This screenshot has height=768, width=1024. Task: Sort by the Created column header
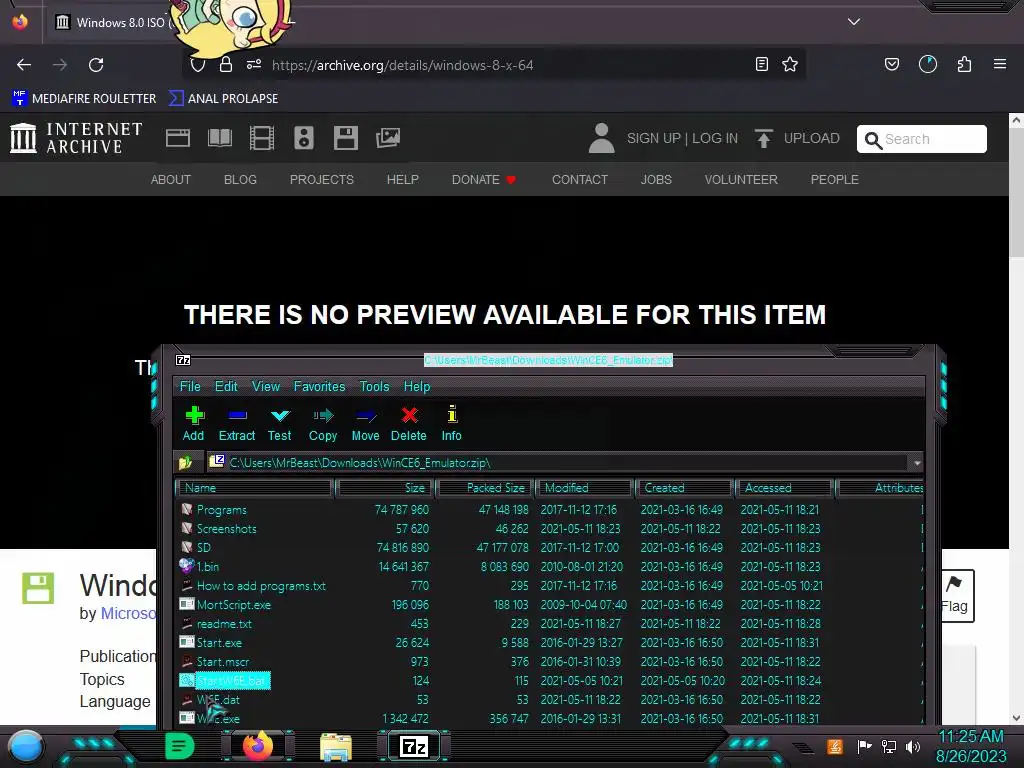point(684,488)
